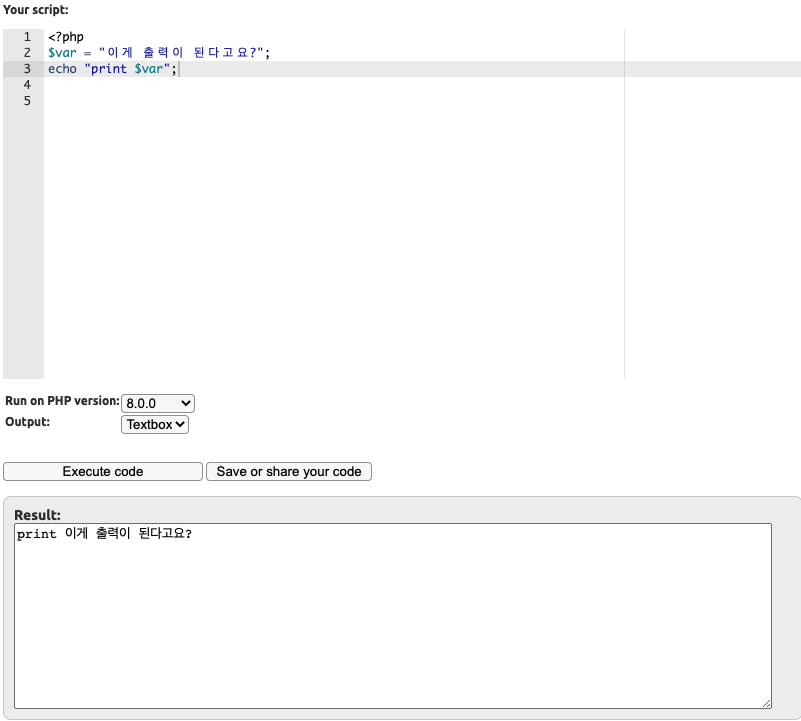Click the output text "print 이게 출력이 된다고요?"
The image size is (801, 721).
pyautogui.click(x=104, y=533)
